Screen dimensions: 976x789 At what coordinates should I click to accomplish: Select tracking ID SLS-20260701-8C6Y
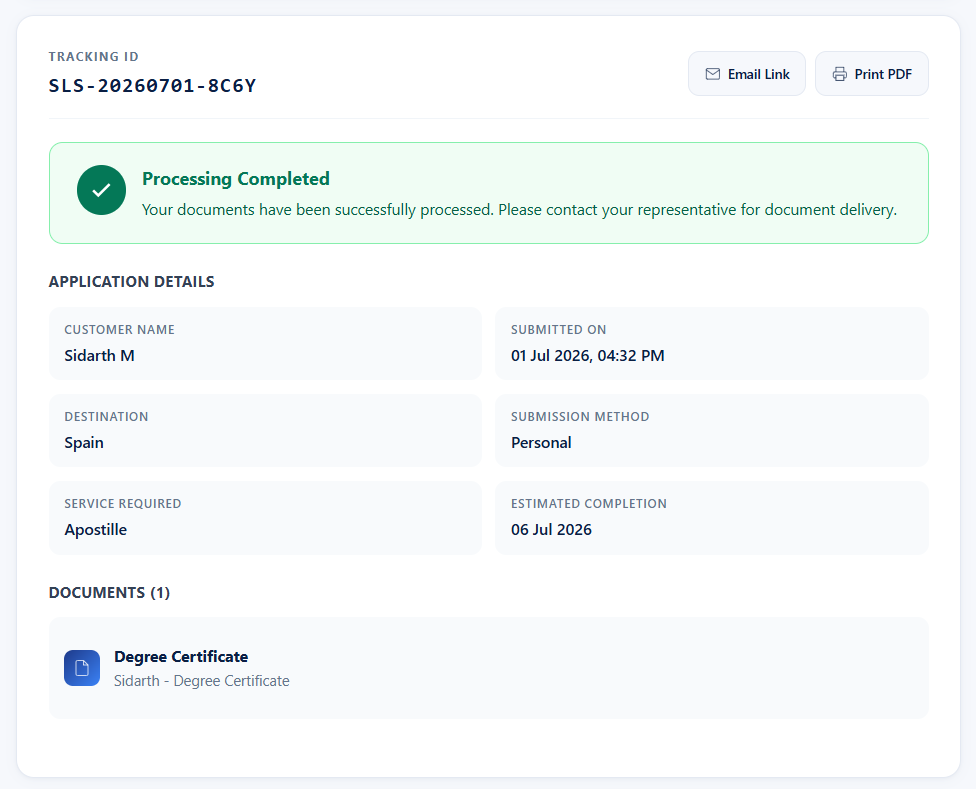point(152,86)
